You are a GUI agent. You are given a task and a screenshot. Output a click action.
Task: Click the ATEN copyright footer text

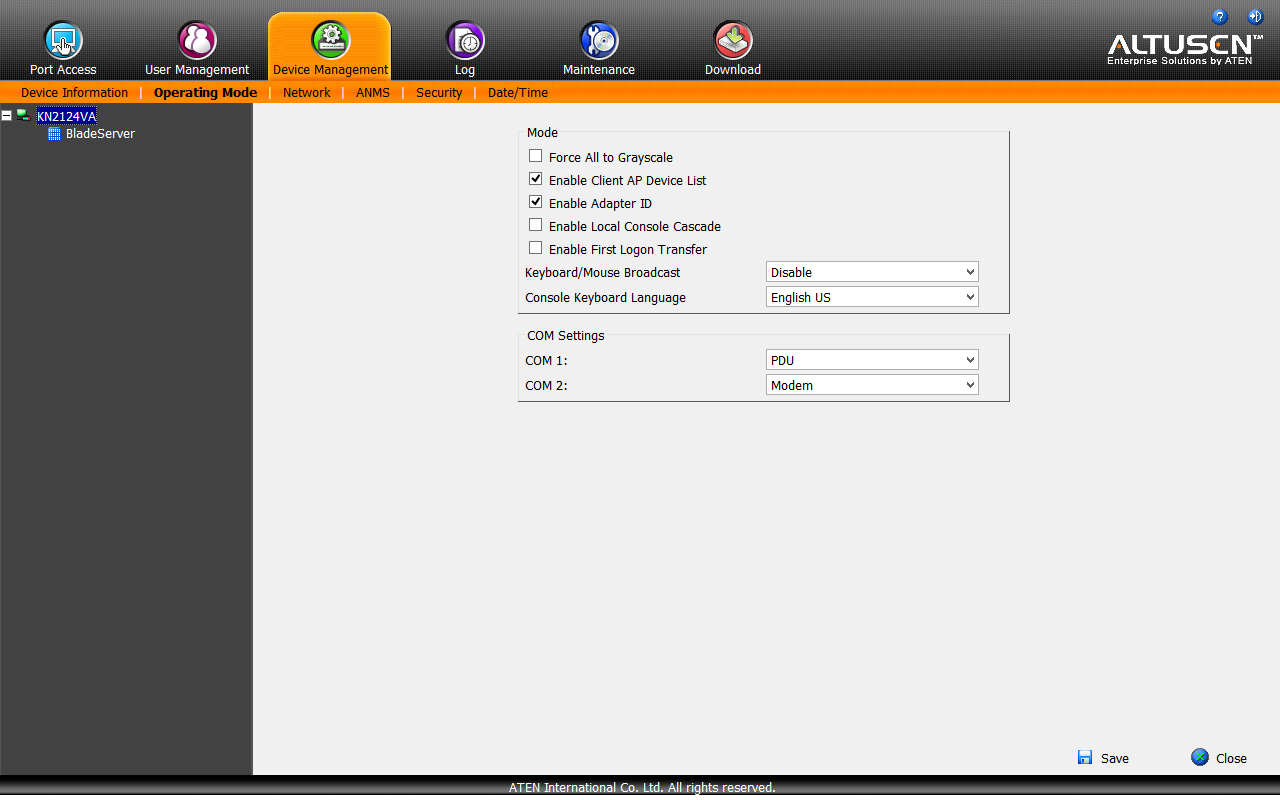[642, 788]
